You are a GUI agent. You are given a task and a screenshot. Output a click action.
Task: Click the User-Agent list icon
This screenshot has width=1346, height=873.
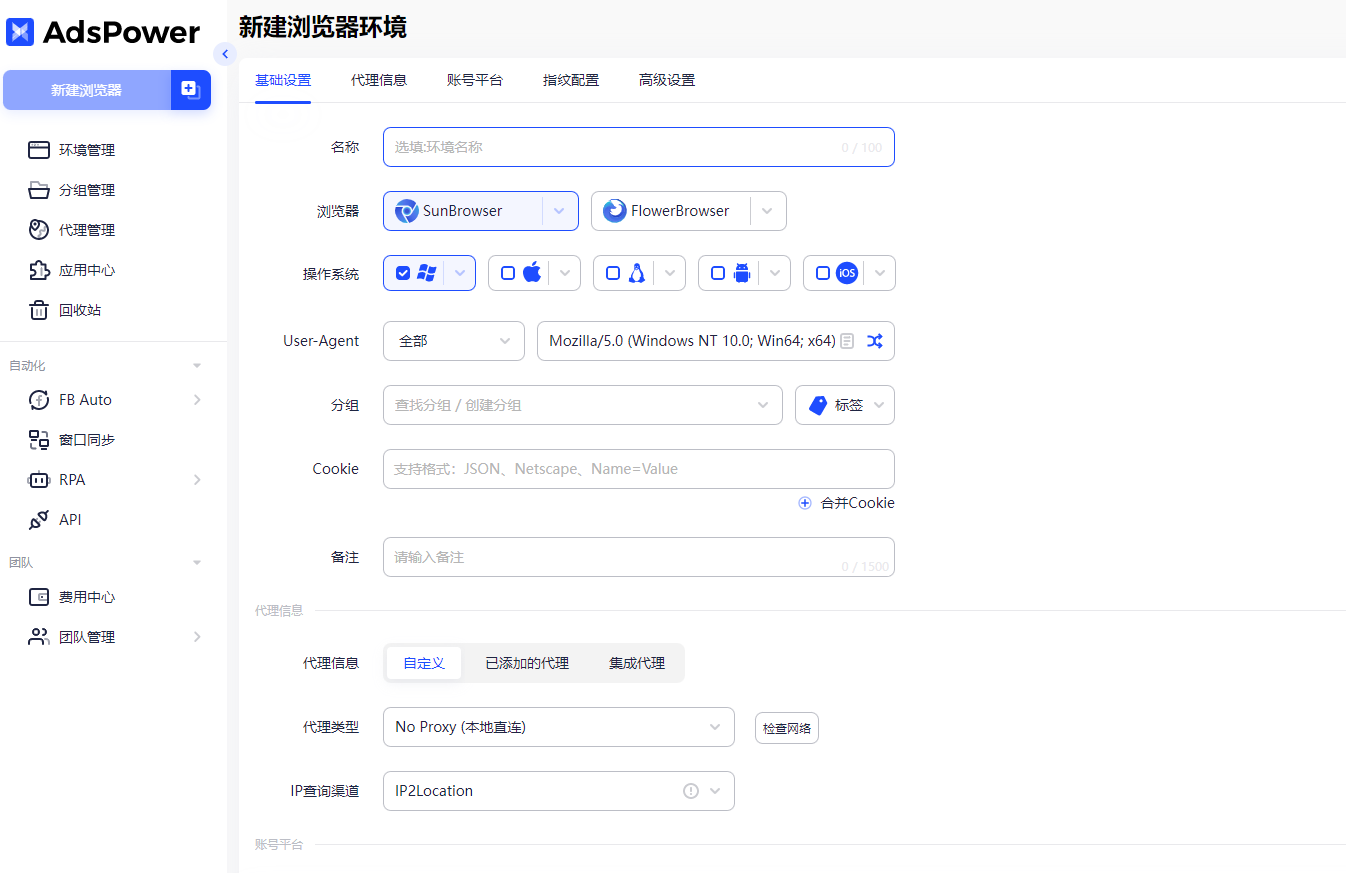tap(847, 341)
